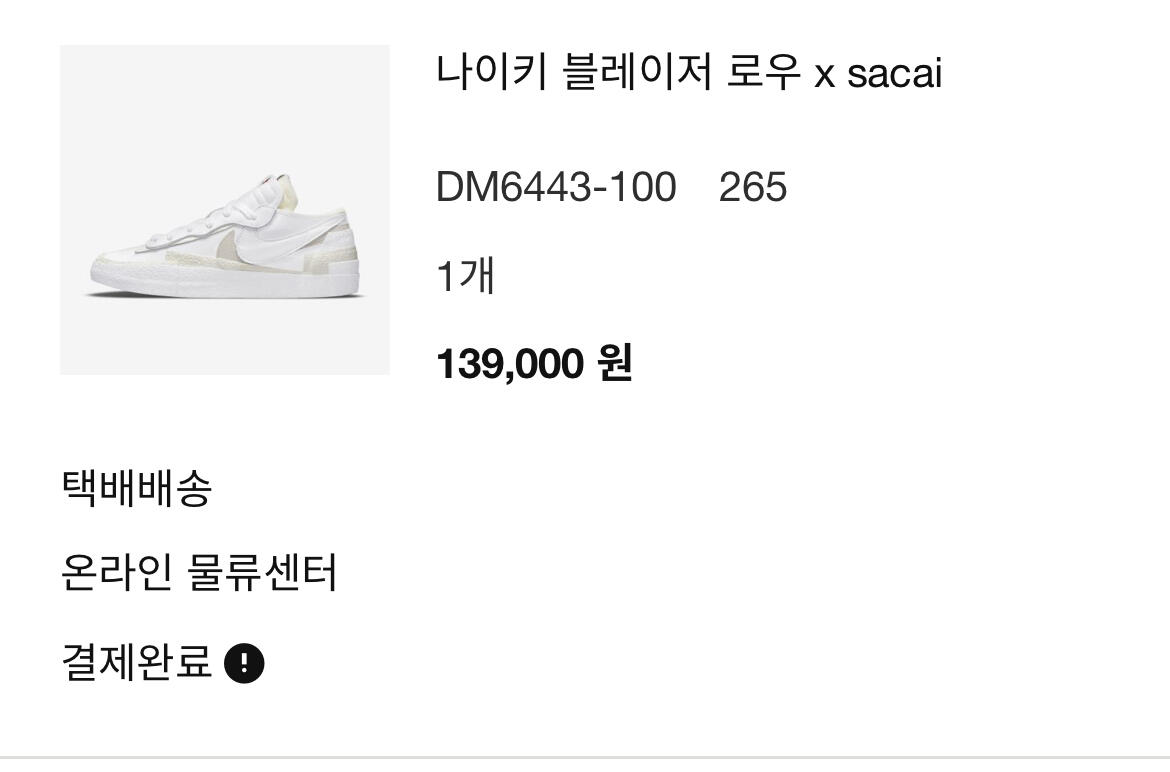The image size is (1170, 772).
Task: Click the 원 currency symbol after the price
Action: pyautogui.click(x=614, y=363)
